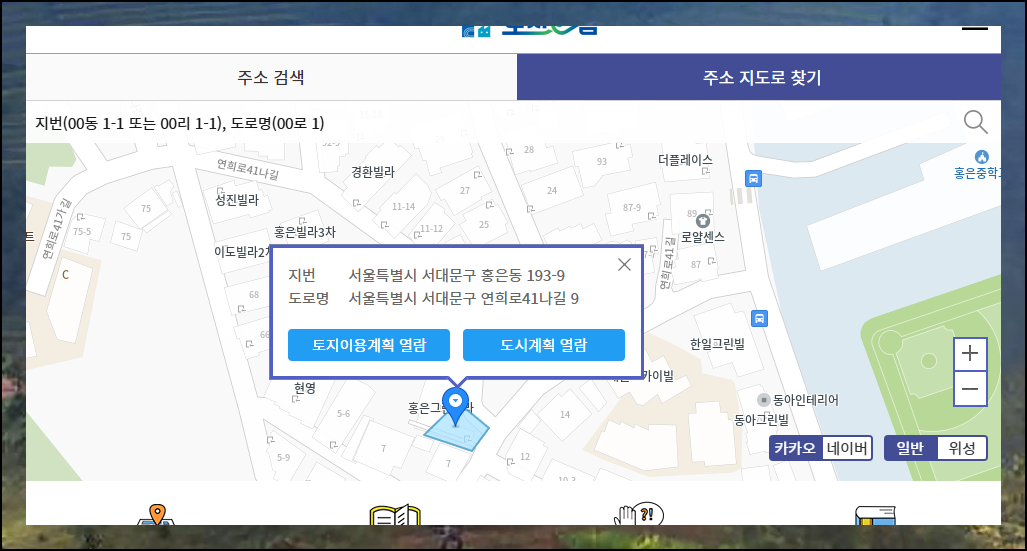Click the 로얄센스 laundry marker icon

point(703,221)
